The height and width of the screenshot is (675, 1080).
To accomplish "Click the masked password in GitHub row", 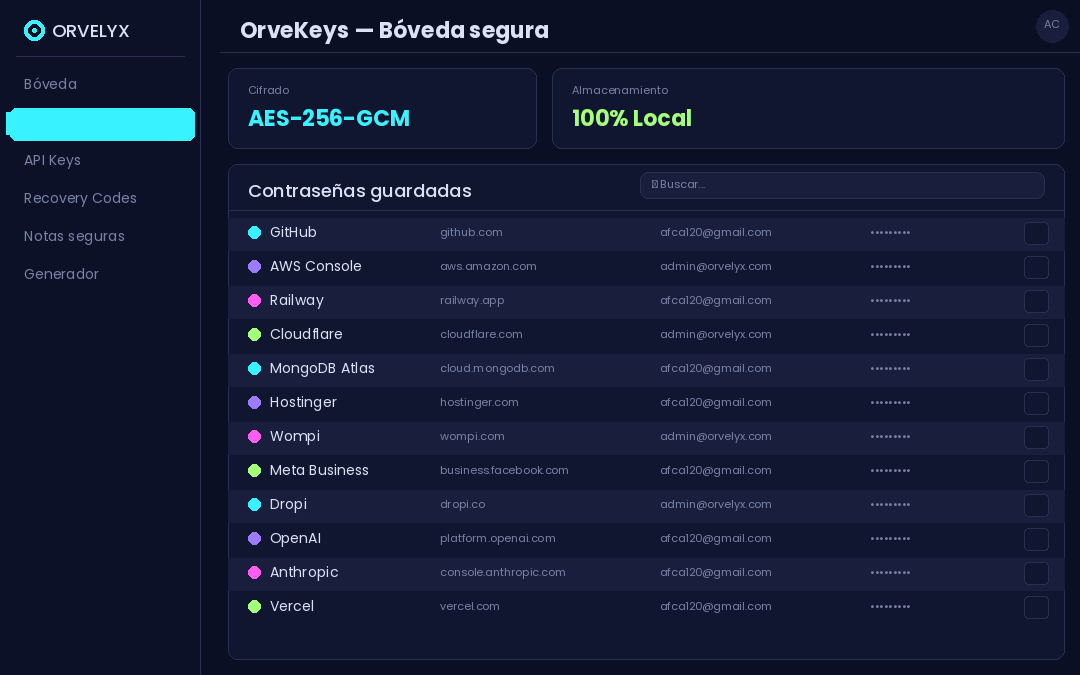I will point(890,233).
